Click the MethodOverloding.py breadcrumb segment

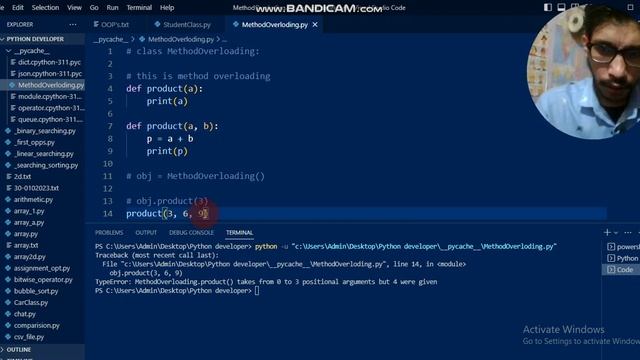[181, 39]
